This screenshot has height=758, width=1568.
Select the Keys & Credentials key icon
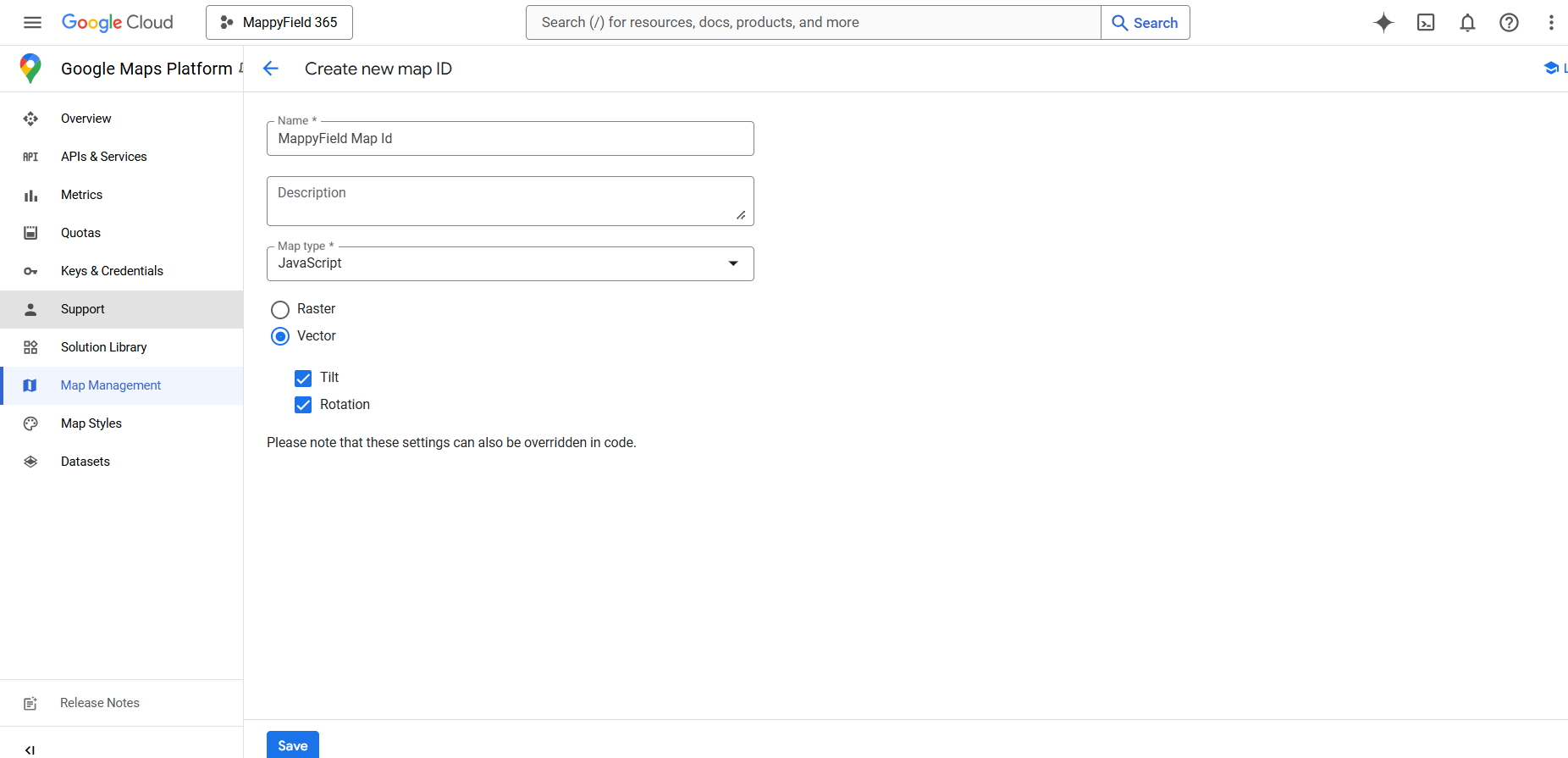point(30,271)
